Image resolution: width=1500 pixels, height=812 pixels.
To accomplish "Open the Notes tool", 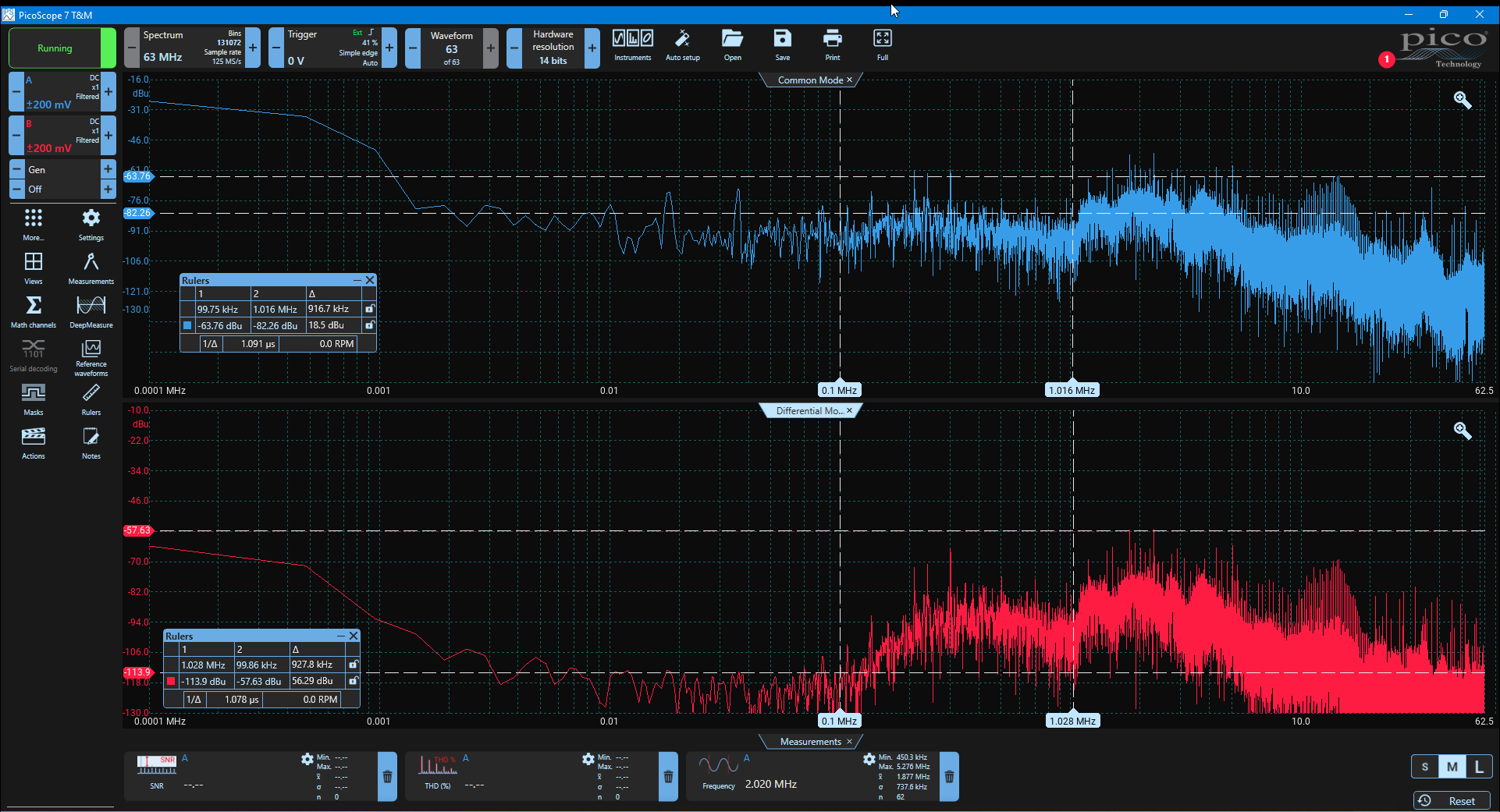I will tap(91, 443).
